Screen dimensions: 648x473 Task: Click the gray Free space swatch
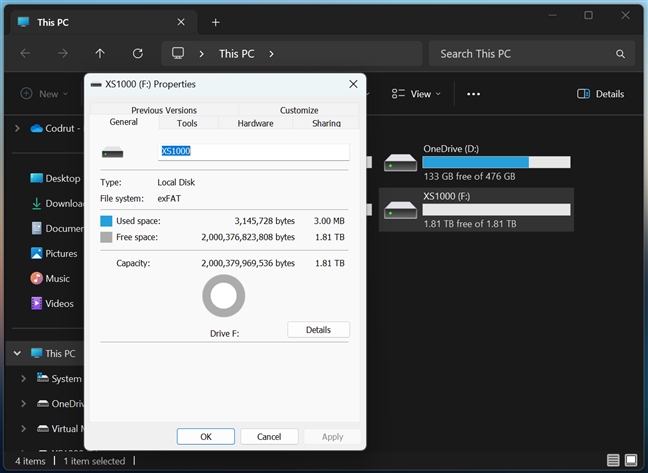pos(106,237)
